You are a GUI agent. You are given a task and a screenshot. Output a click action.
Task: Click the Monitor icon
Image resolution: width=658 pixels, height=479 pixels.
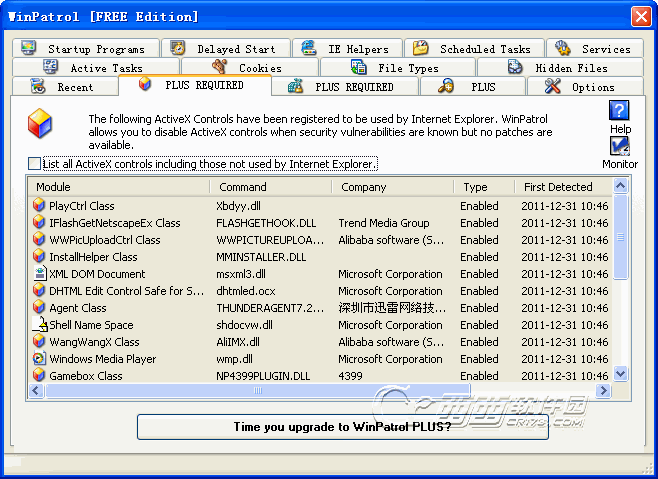coord(619,147)
